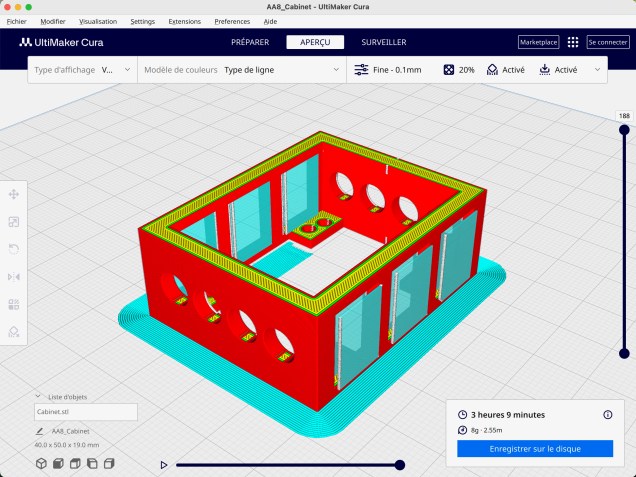The image size is (636, 477).
Task: Click the Se connecter button
Action: pos(607,43)
